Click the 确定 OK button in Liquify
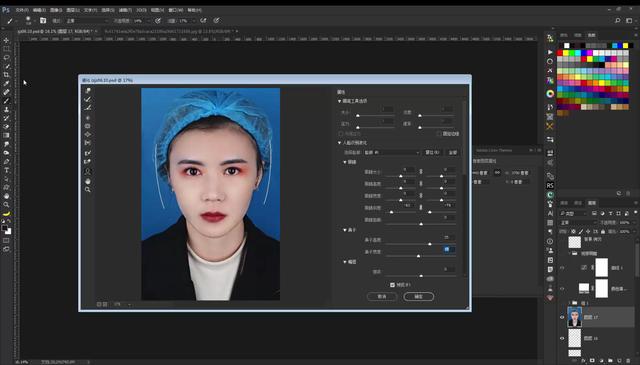 coord(418,296)
